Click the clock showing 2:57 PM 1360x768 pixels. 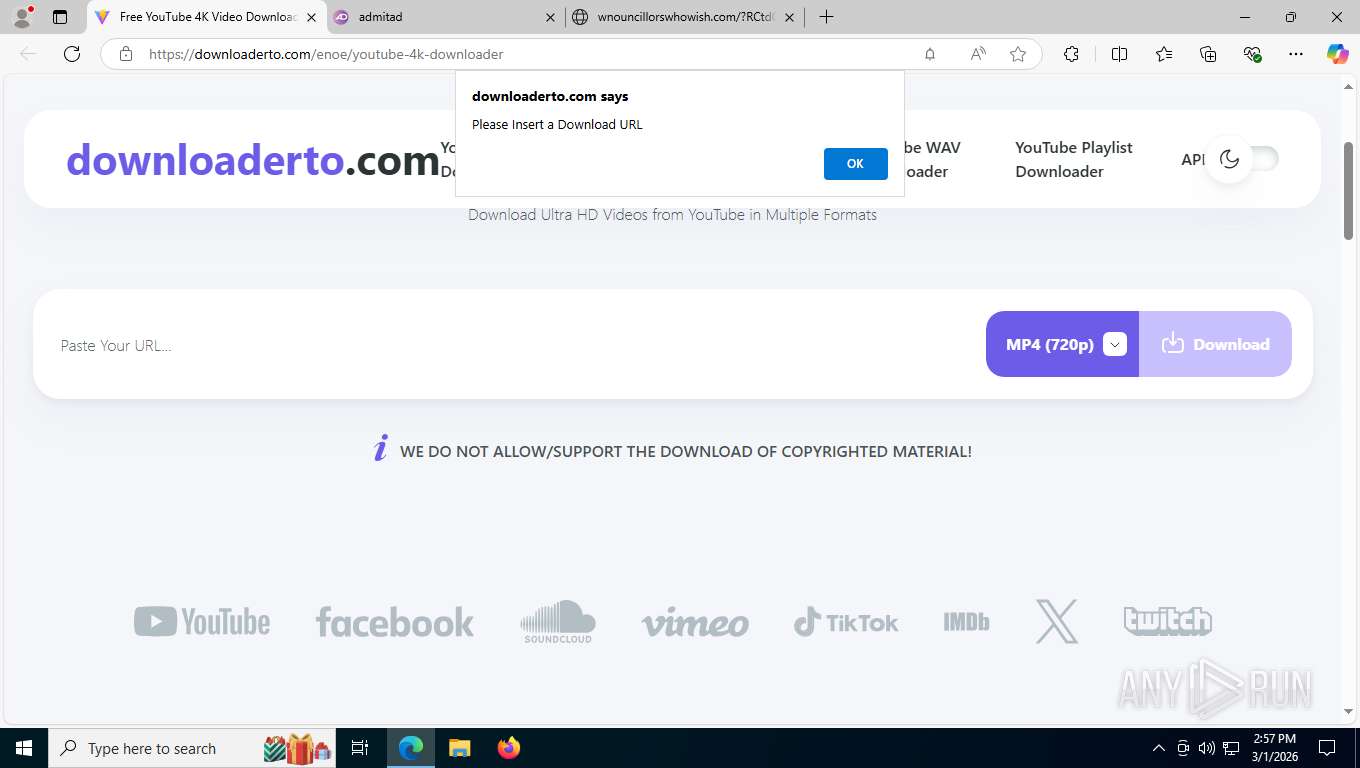click(x=1273, y=748)
